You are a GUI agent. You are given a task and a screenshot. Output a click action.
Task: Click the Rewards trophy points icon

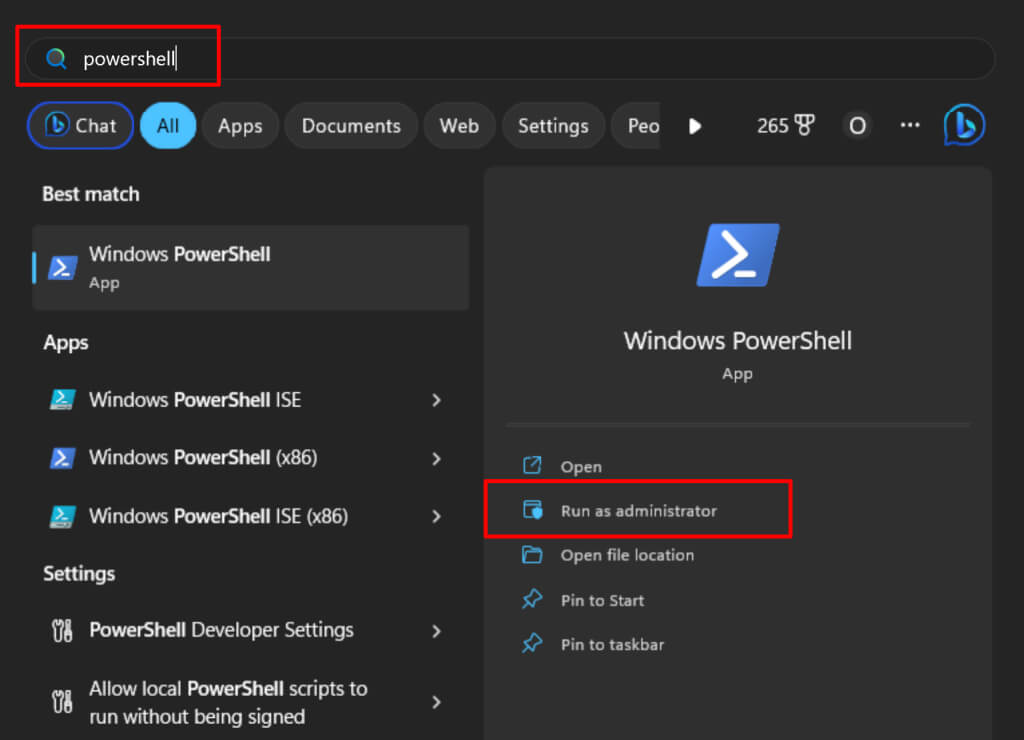[x=804, y=126]
